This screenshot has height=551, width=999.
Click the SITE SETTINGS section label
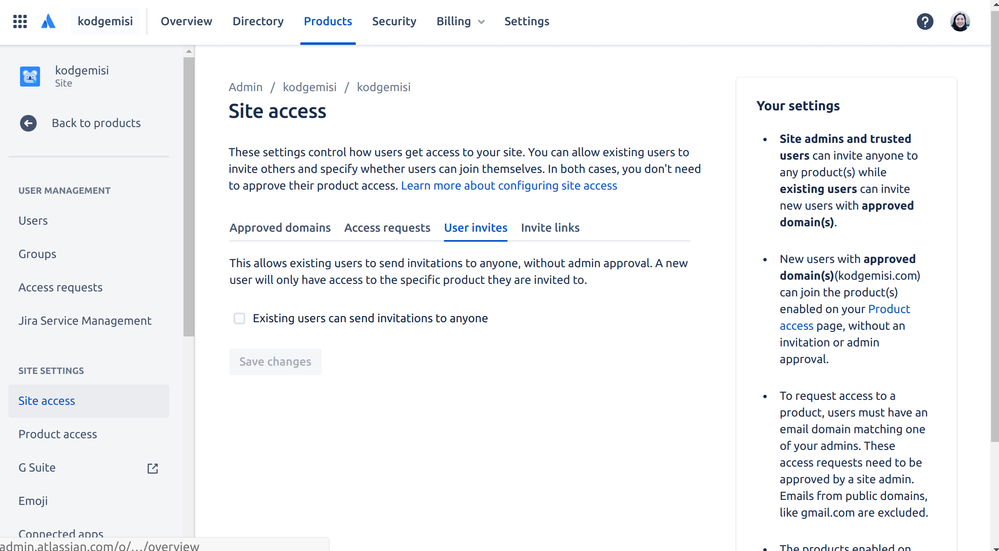click(51, 371)
